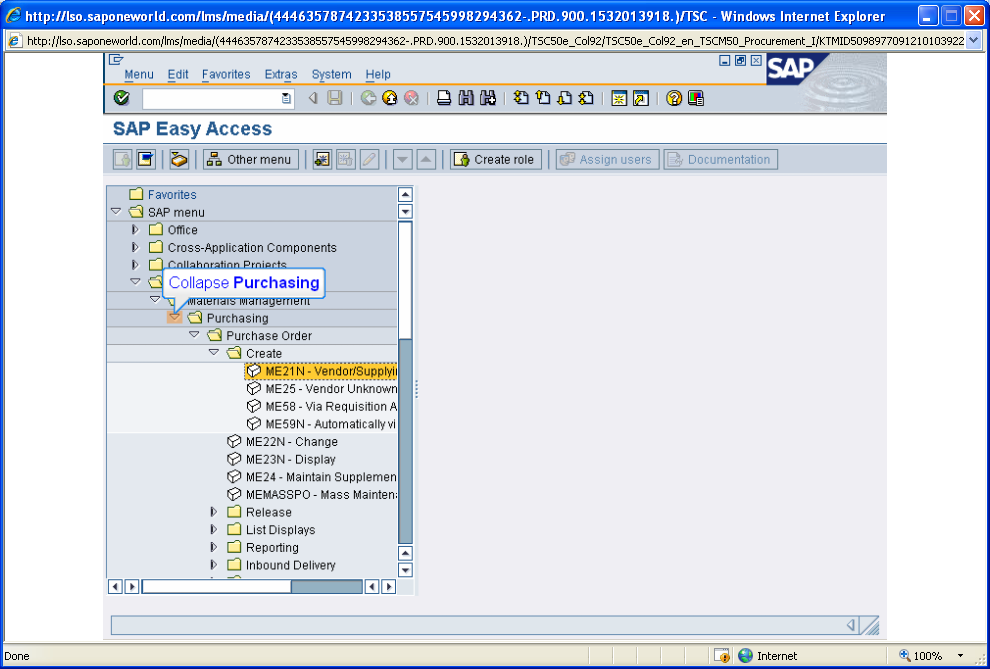Click the yellow Exit arrow icon
990x669 pixels.
tap(390, 98)
